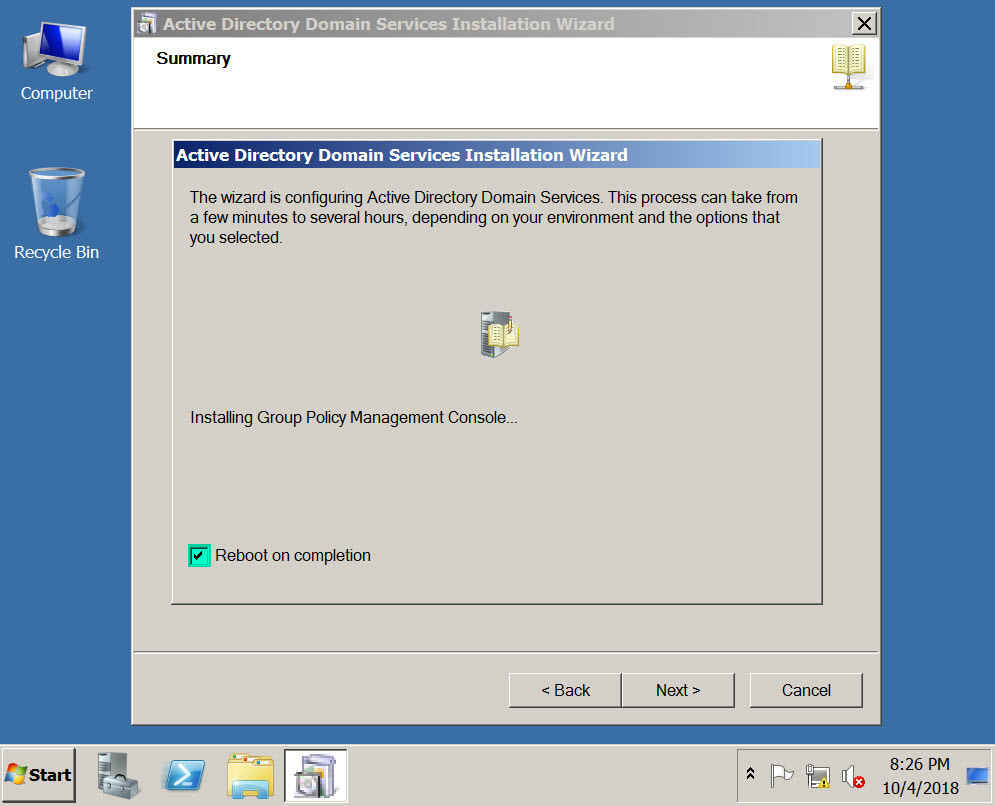Close the Active Directory wizard window
This screenshot has width=995, height=806.
click(x=864, y=24)
